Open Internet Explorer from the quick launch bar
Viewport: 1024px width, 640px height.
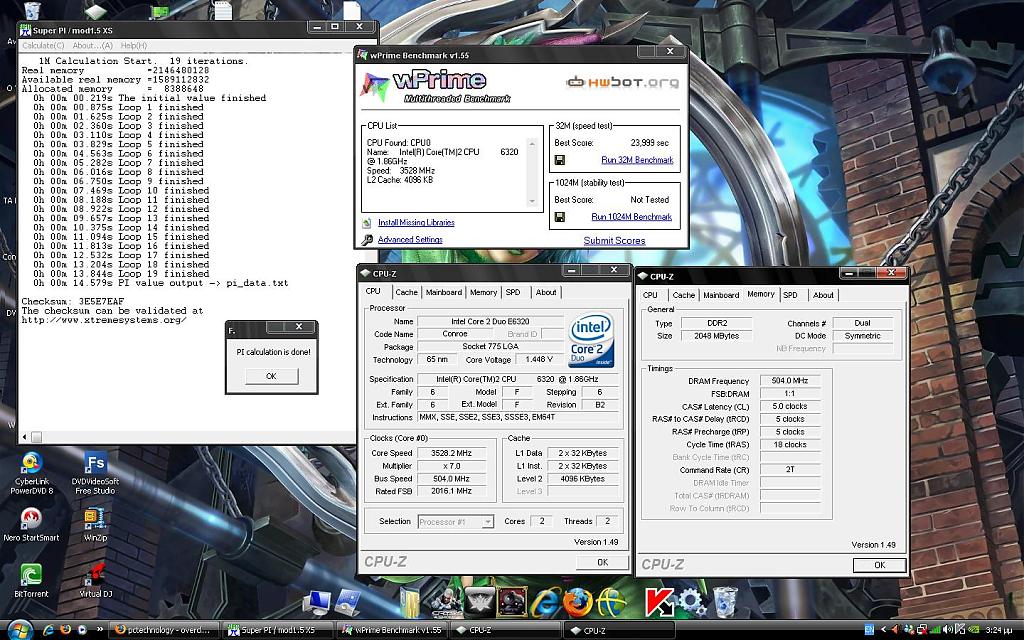[48, 630]
